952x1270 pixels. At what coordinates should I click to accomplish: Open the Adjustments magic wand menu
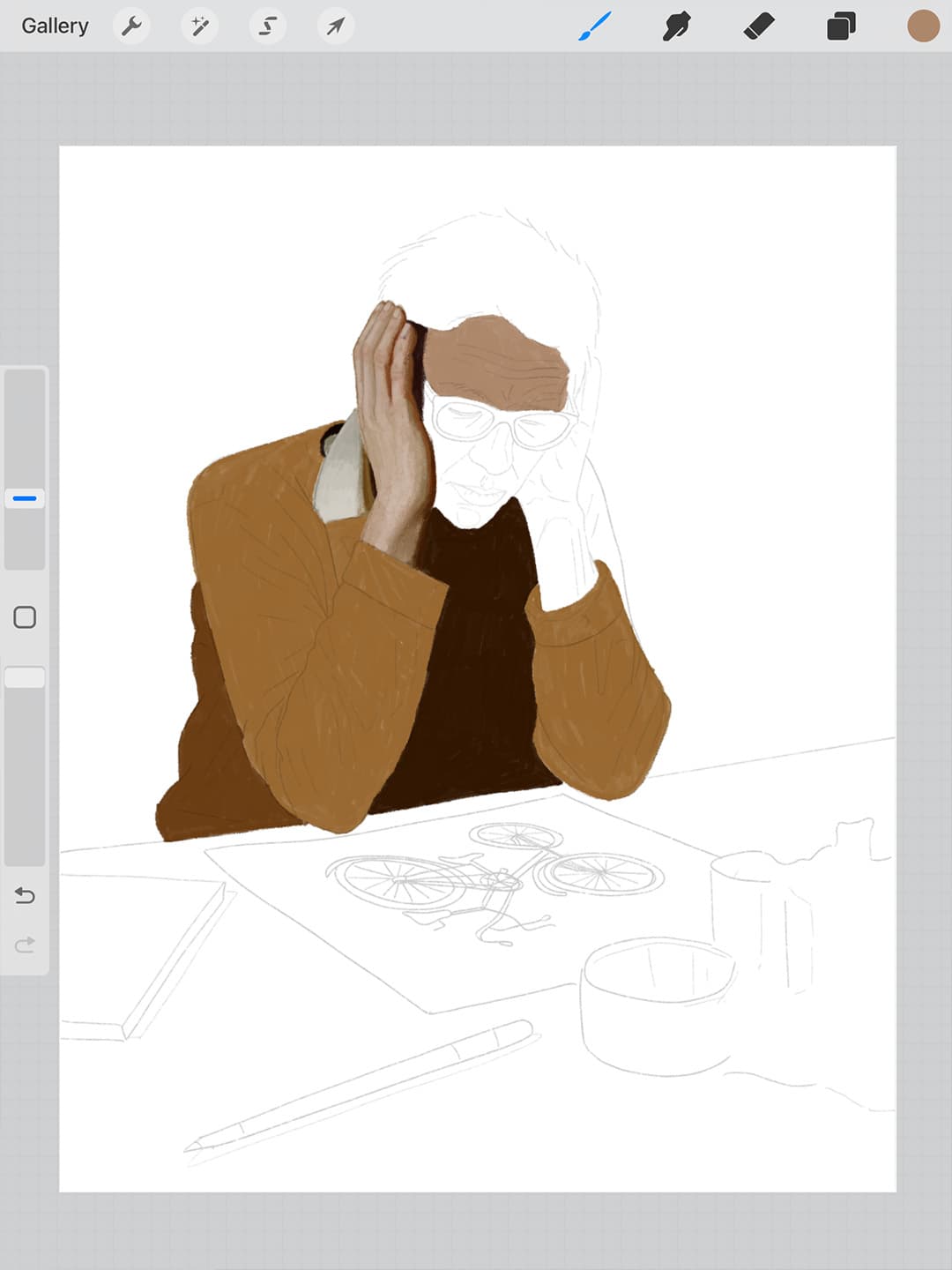[199, 26]
